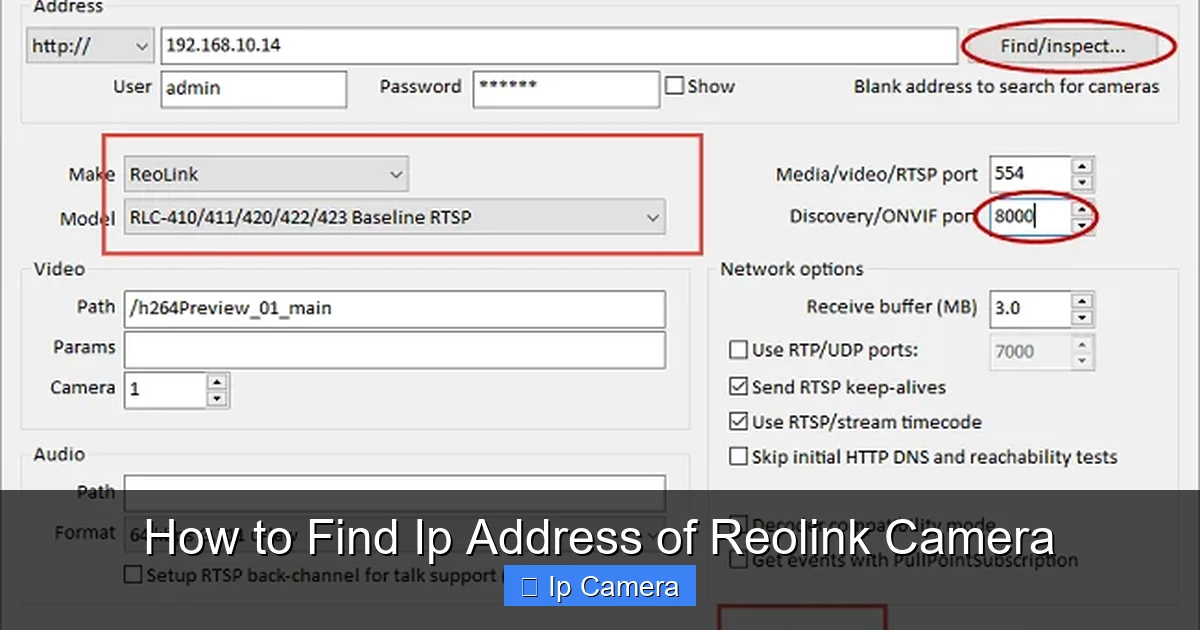The height and width of the screenshot is (630, 1200).
Task: Enable Use RTP/UDP ports checkbox
Action: pos(738,350)
